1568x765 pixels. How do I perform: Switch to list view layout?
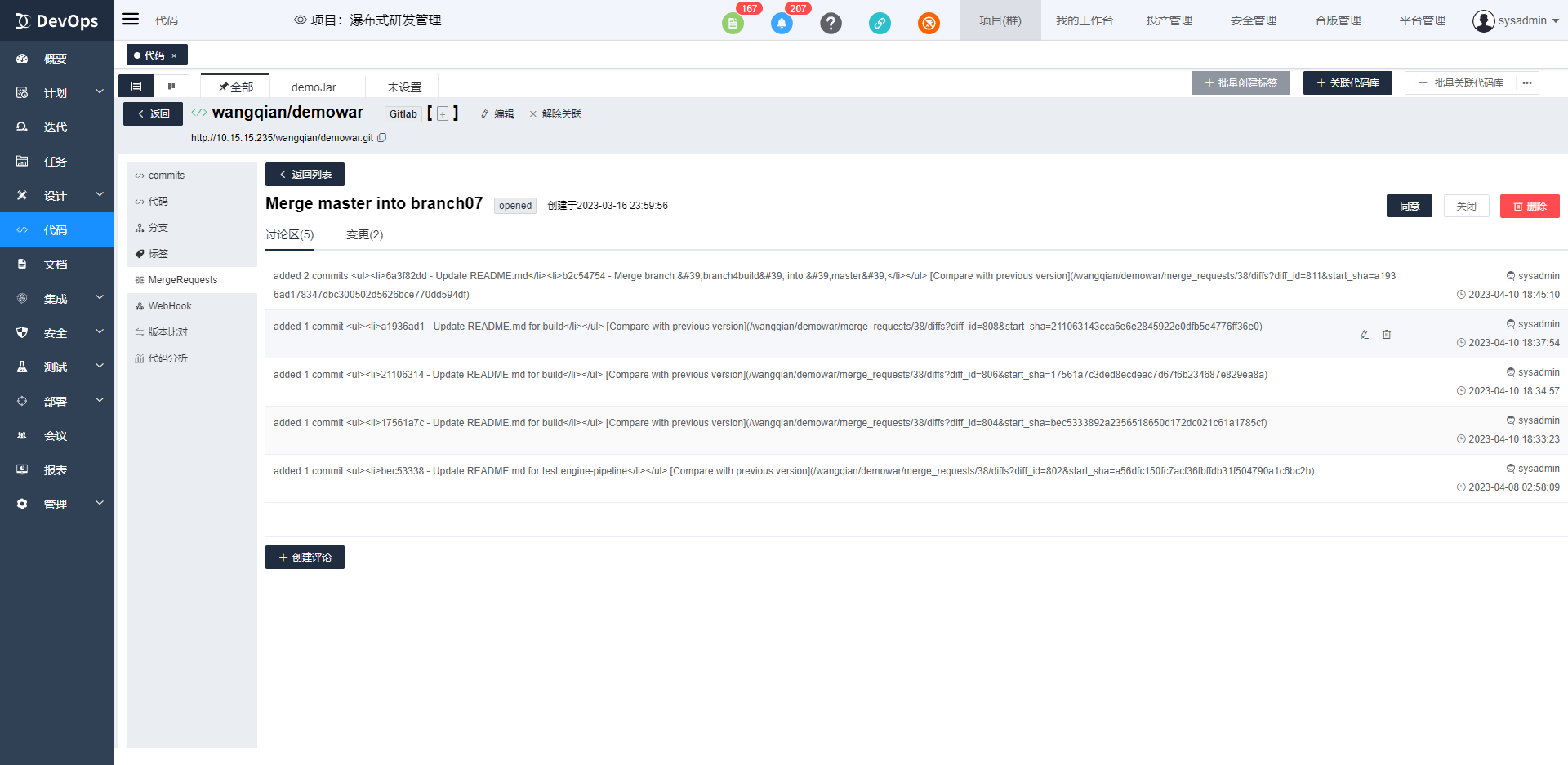pyautogui.click(x=136, y=87)
